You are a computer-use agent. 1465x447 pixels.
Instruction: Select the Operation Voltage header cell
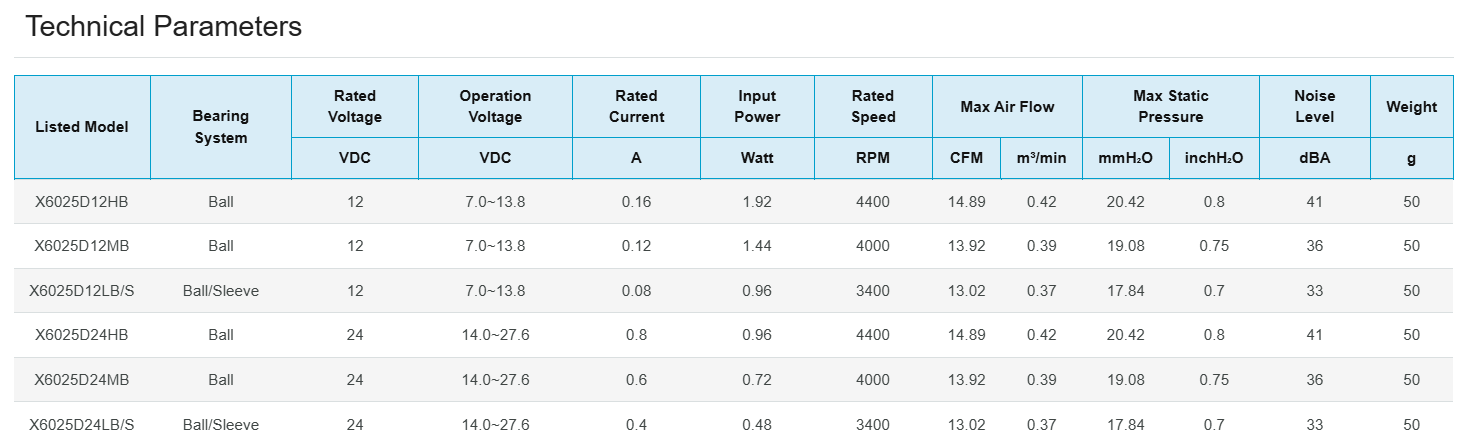[x=495, y=106]
